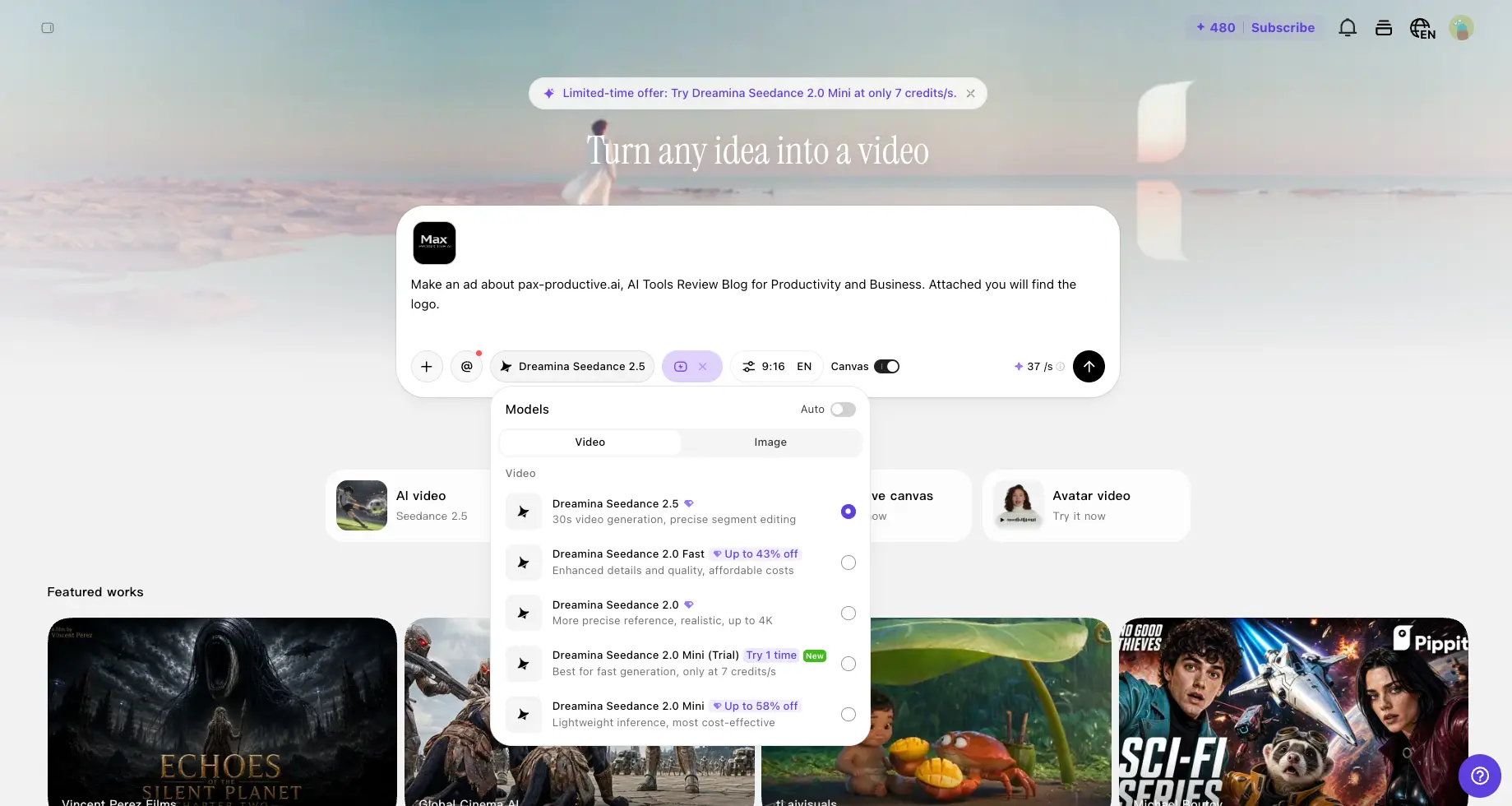Click the premium diamond beside Seedance 2.0
Screen dimensions: 1512x806
pos(689,604)
